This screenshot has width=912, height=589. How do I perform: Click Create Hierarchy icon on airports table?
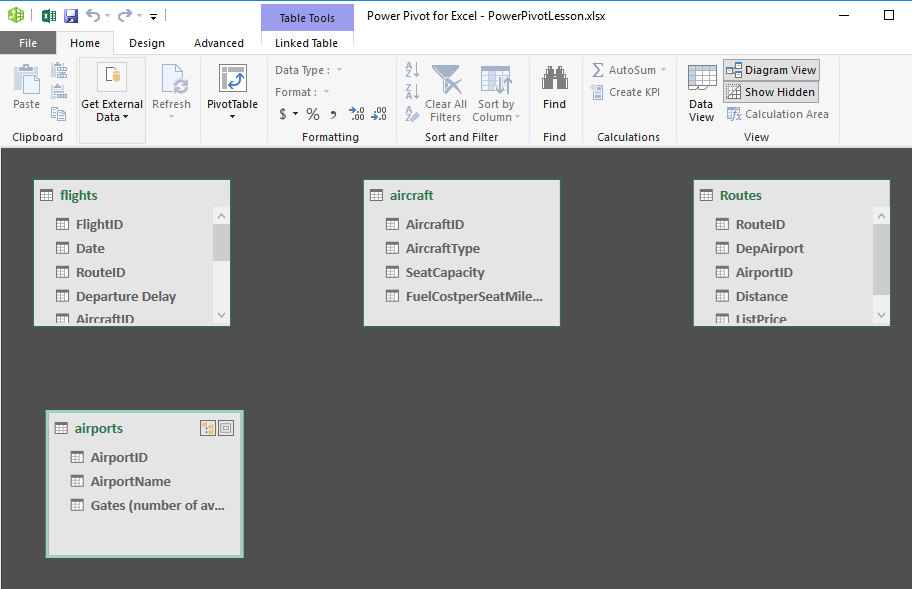[208, 428]
